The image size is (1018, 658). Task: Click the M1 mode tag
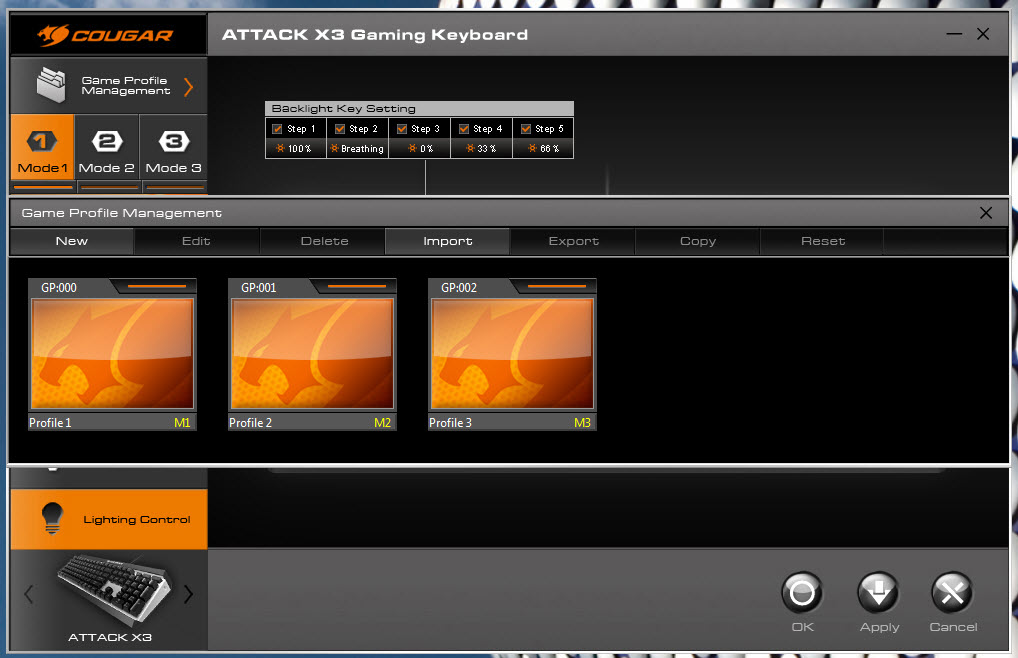(x=182, y=422)
